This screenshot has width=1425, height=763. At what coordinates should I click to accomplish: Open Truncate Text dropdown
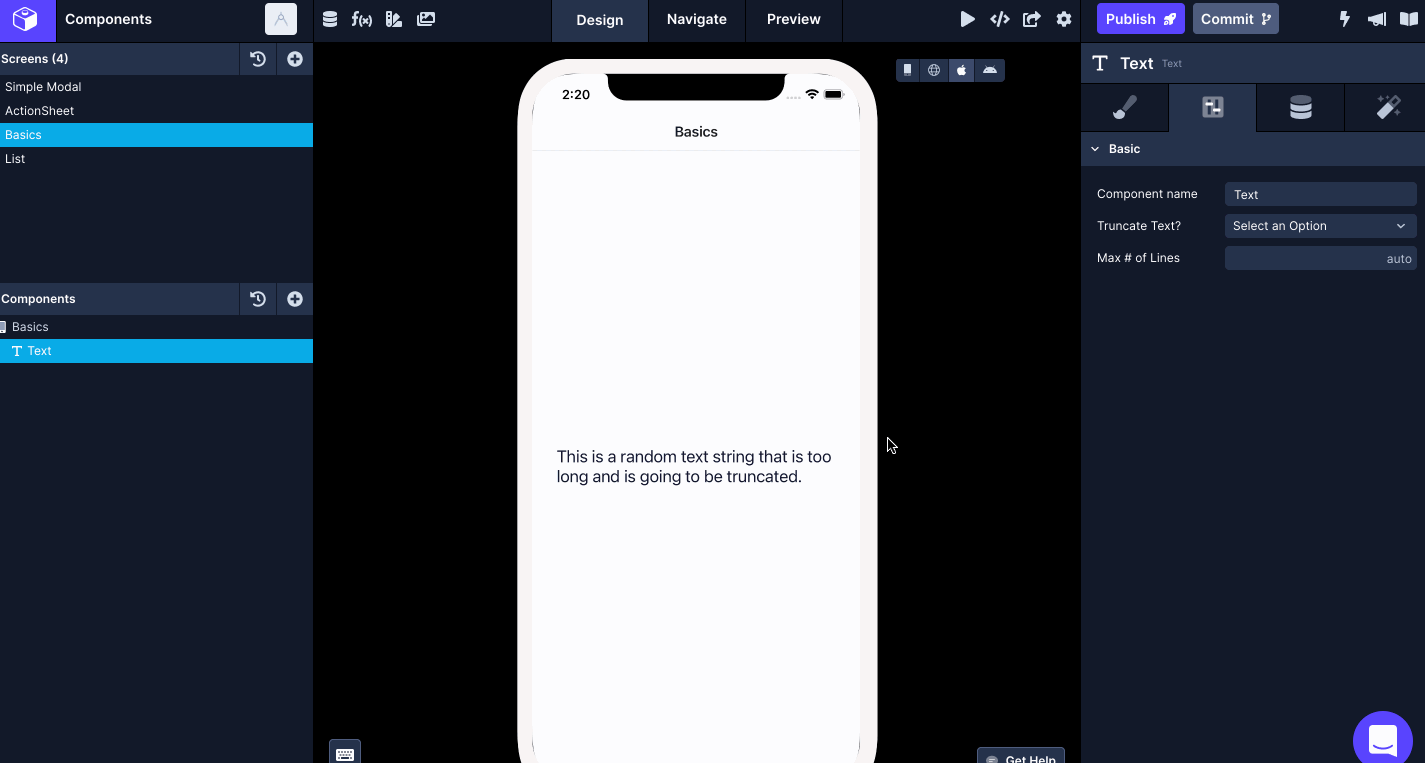1320,226
